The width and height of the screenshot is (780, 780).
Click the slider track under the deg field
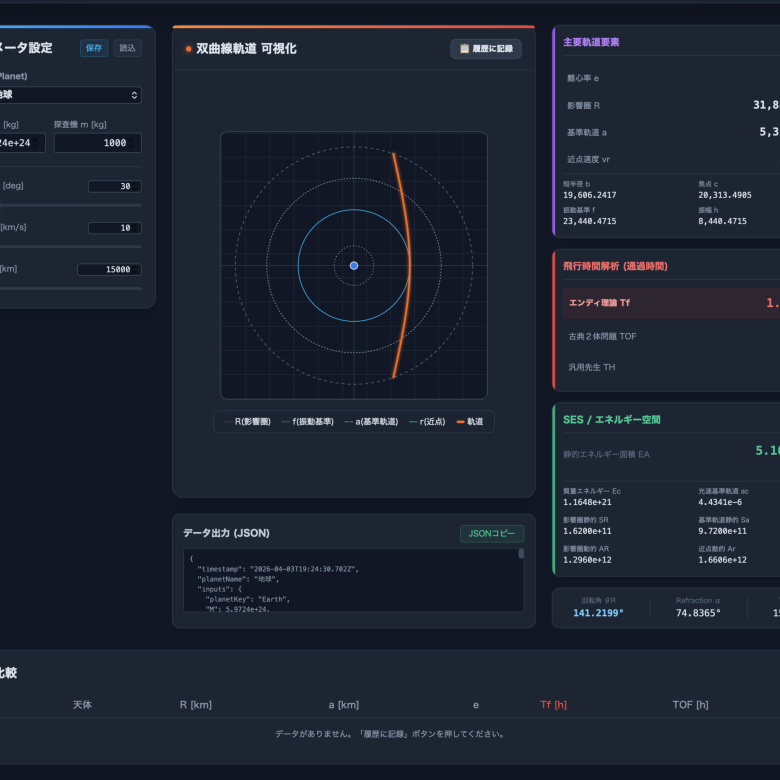(x=70, y=205)
